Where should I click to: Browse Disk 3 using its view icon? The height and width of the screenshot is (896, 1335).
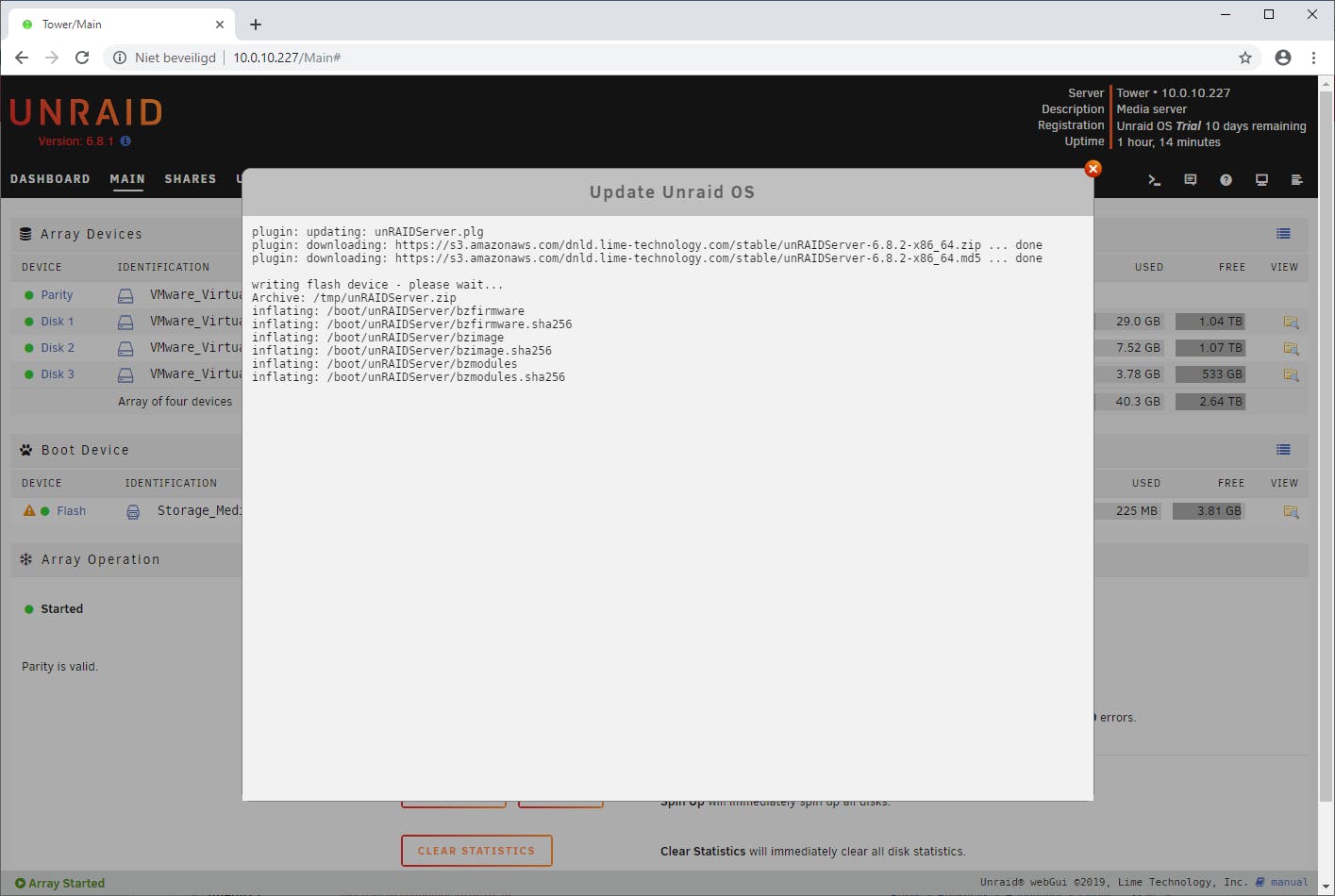pos(1291,374)
